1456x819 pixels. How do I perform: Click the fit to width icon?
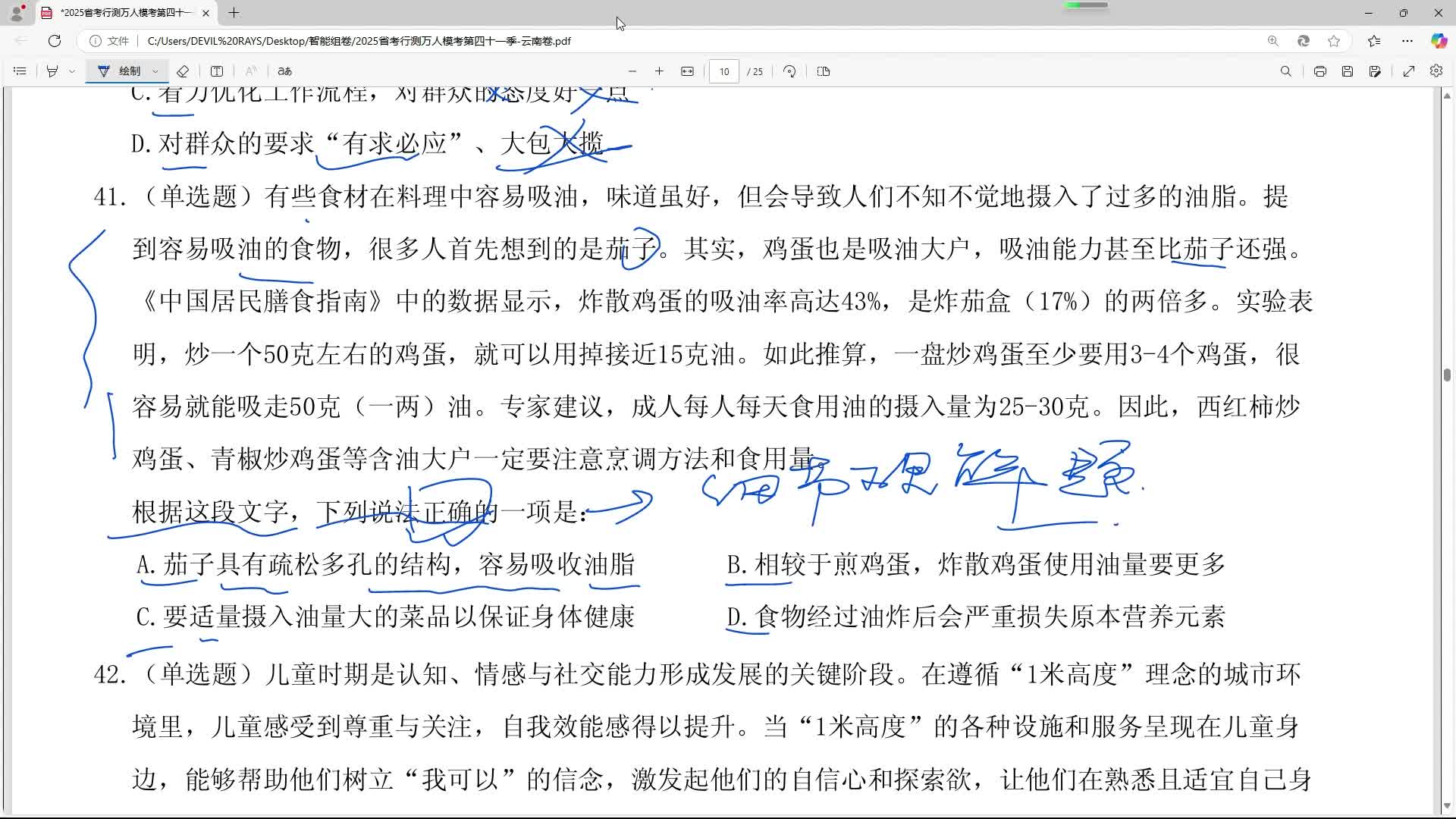(x=687, y=71)
